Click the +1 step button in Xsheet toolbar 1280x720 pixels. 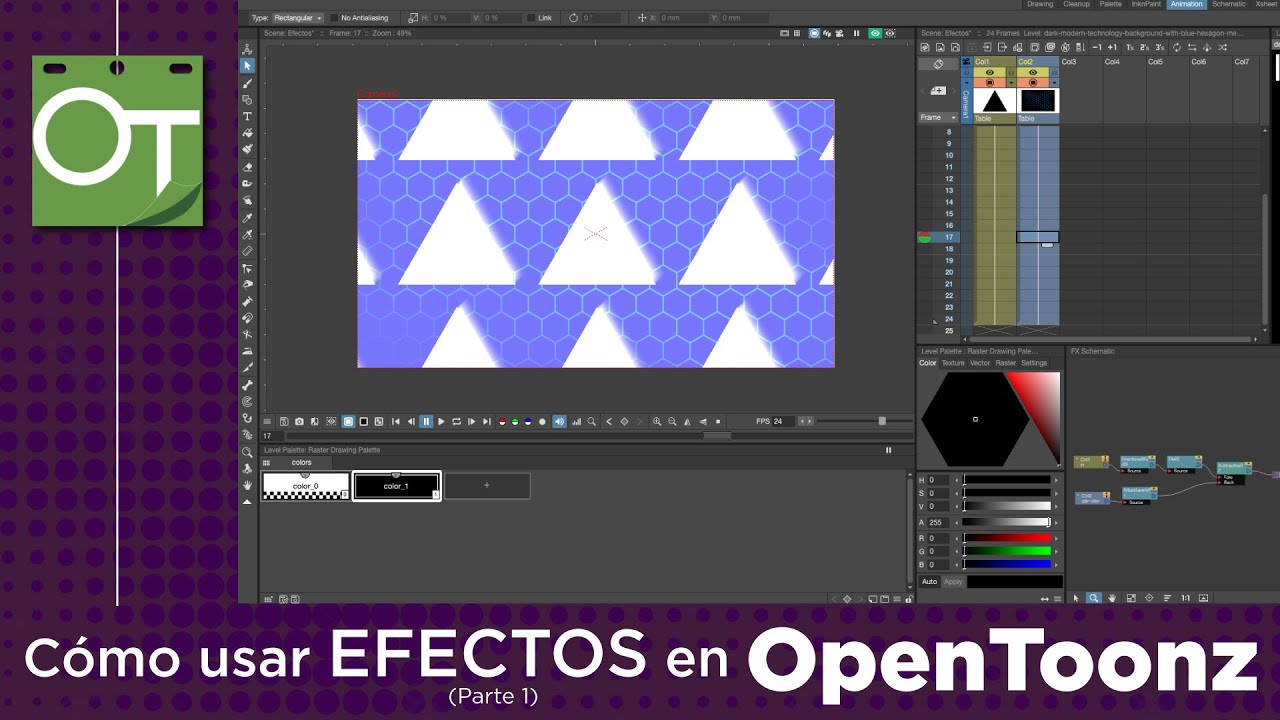tap(1112, 47)
